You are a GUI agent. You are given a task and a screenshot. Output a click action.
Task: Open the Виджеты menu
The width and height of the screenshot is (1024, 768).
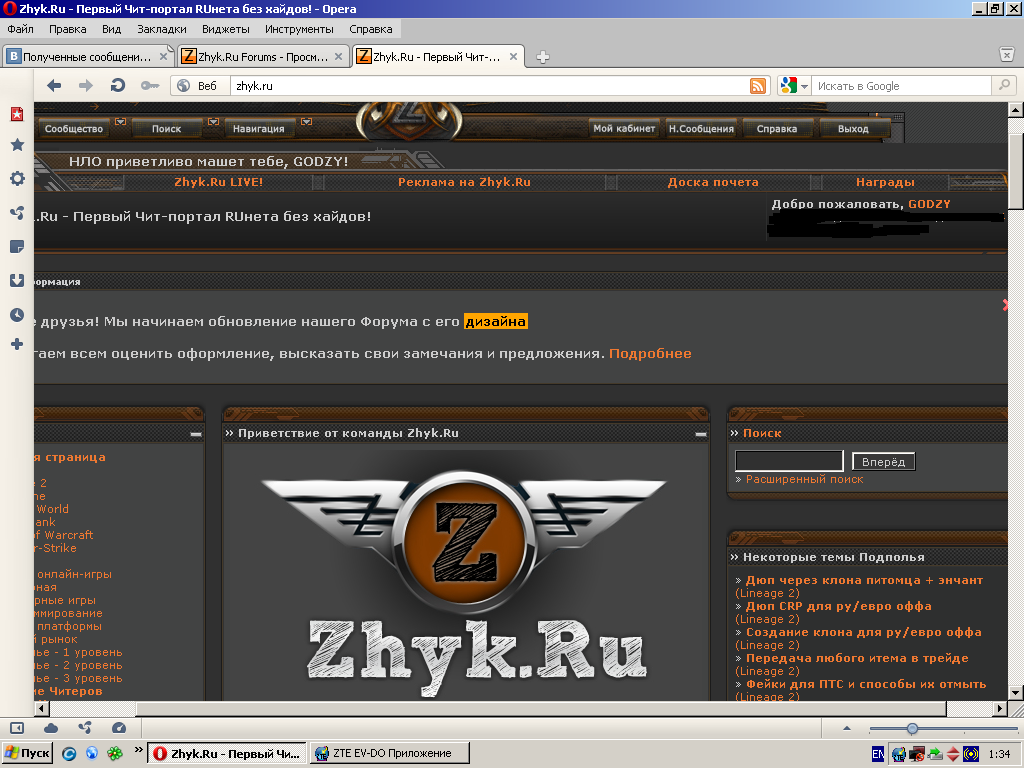[x=225, y=29]
